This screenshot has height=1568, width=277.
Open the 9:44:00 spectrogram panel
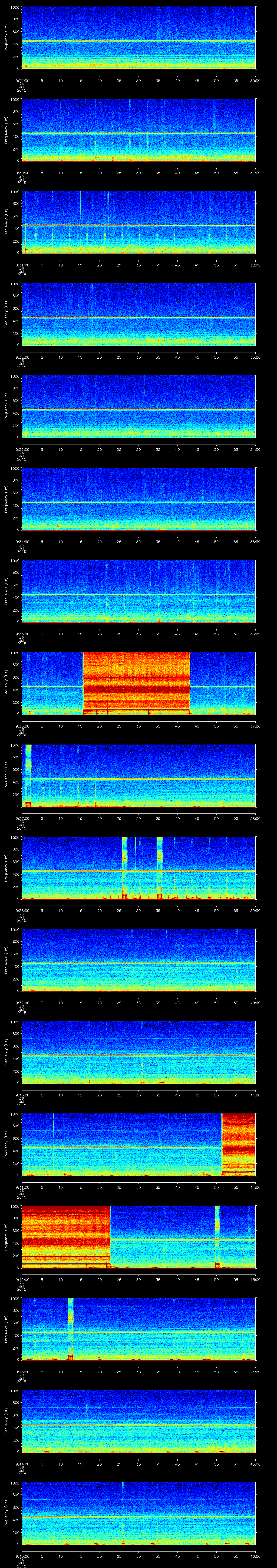pos(139,1421)
